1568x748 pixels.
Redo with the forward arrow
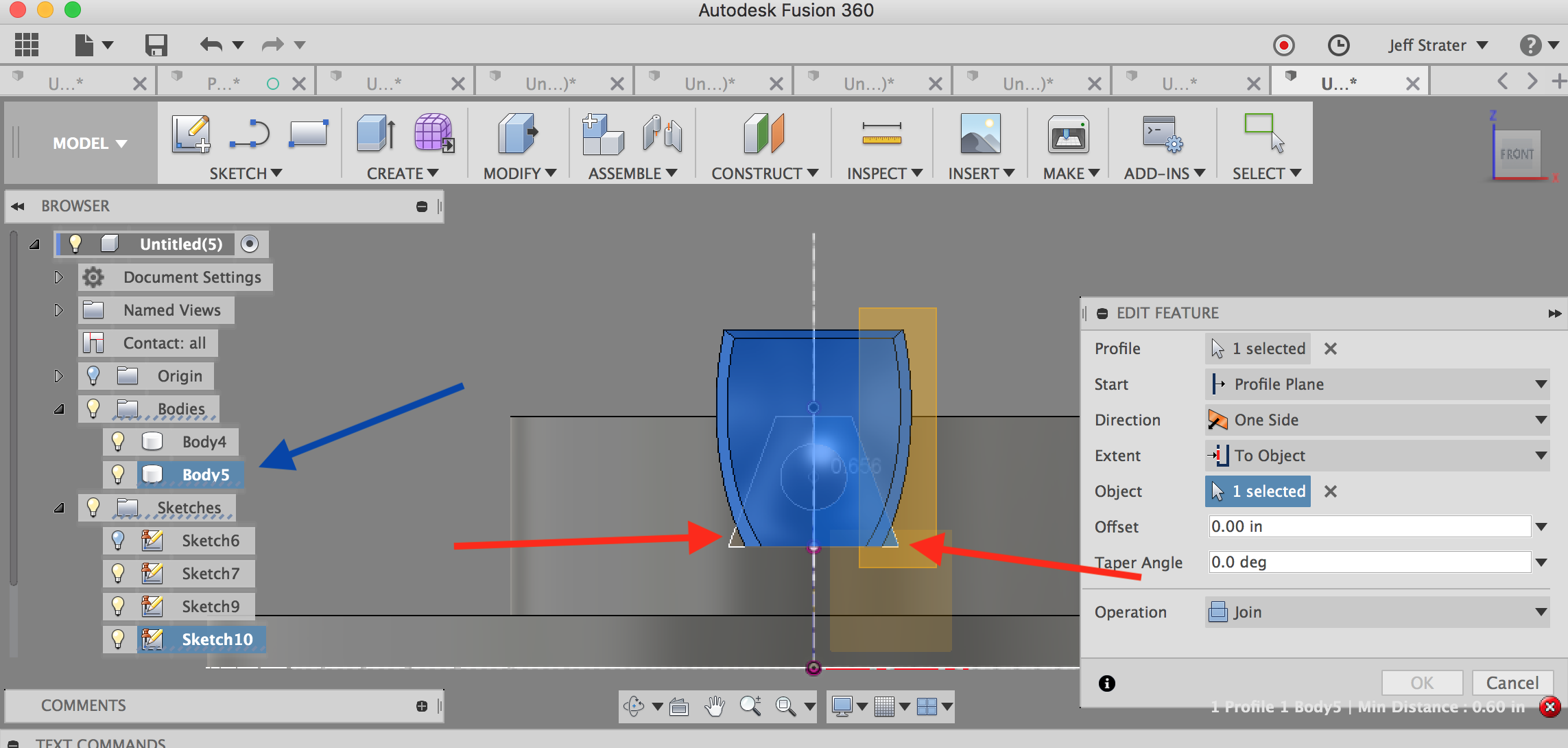273,45
